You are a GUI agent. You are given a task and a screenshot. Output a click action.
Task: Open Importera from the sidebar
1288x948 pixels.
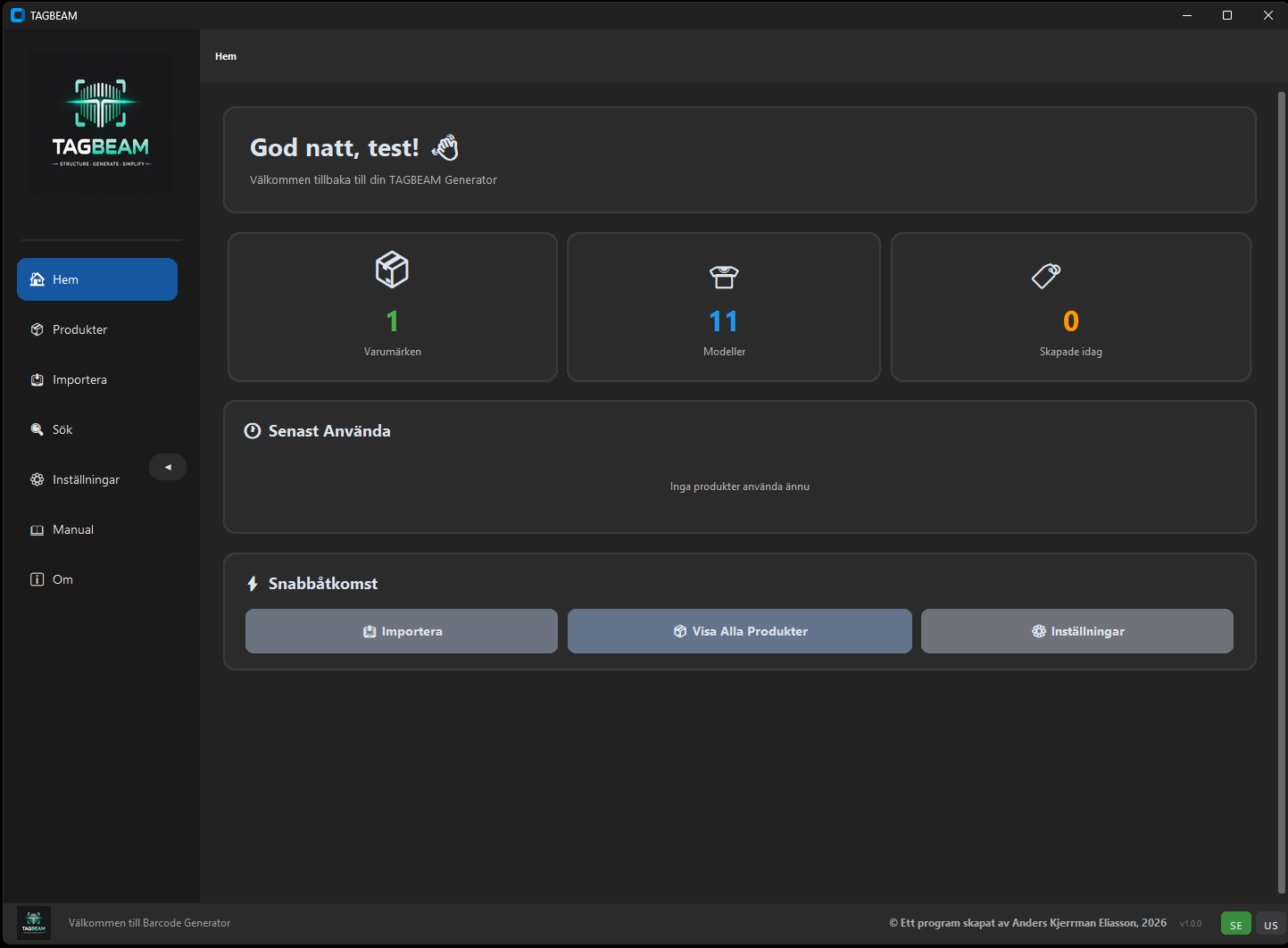97,379
